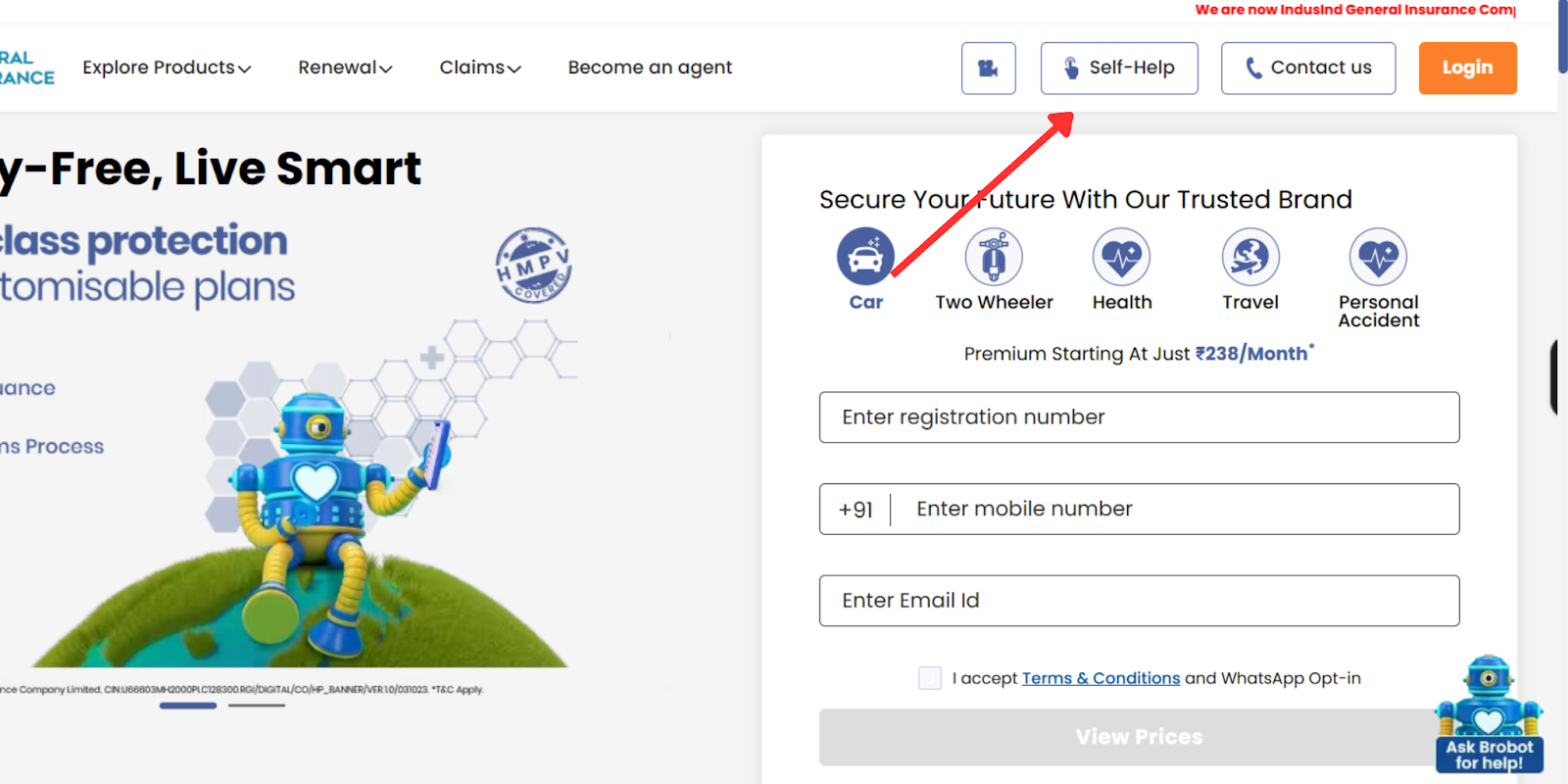
Task: Open the Renewal dropdown menu
Action: pyautogui.click(x=345, y=68)
